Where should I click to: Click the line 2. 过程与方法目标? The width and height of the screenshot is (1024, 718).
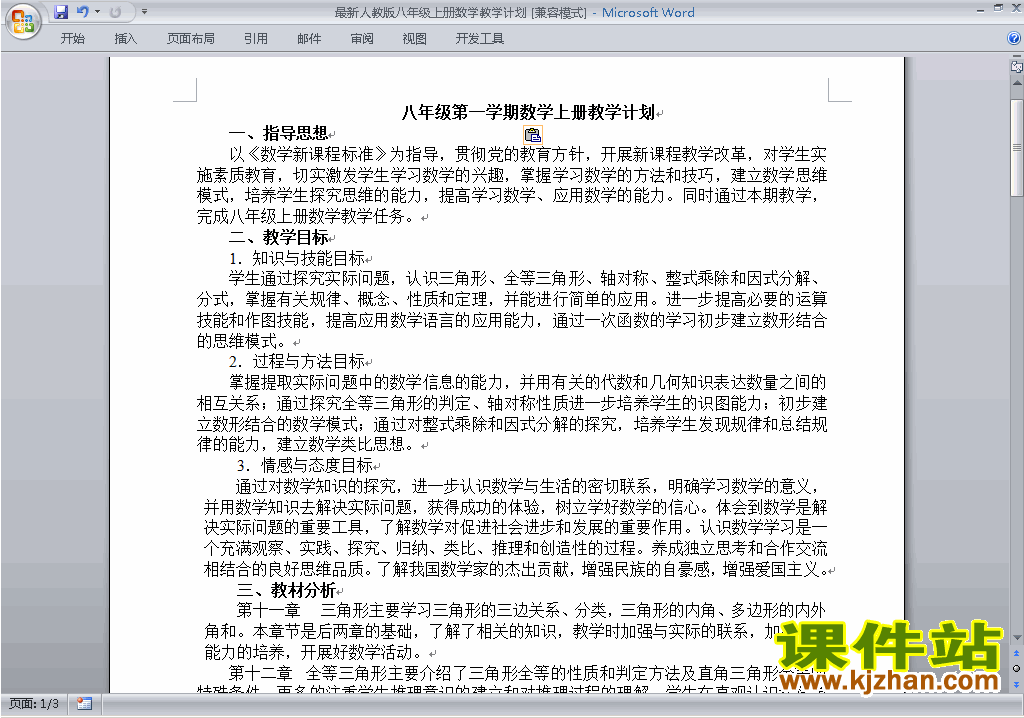click(296, 361)
